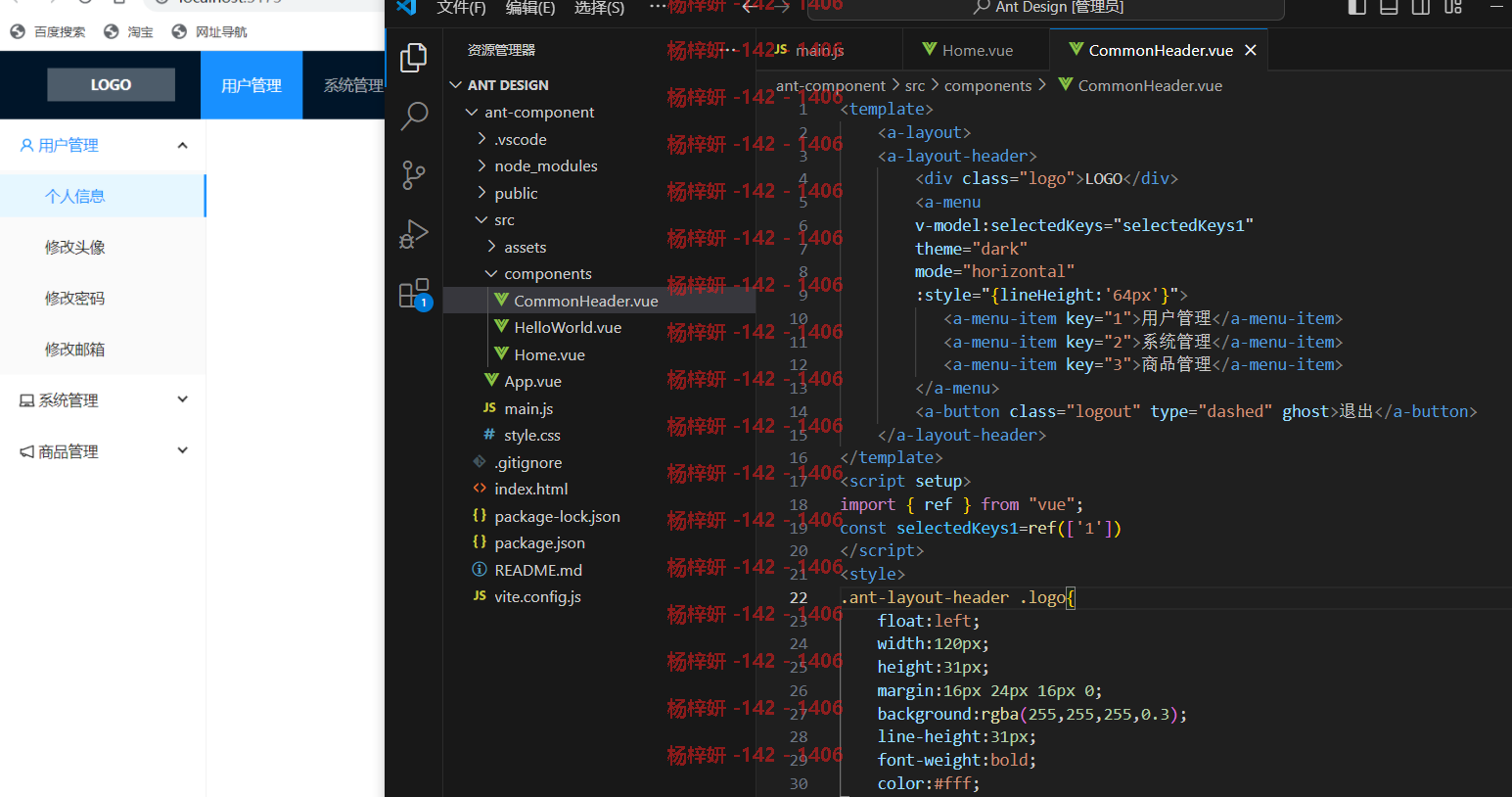Collapse the components folder
1512x797 pixels.
coord(491,273)
